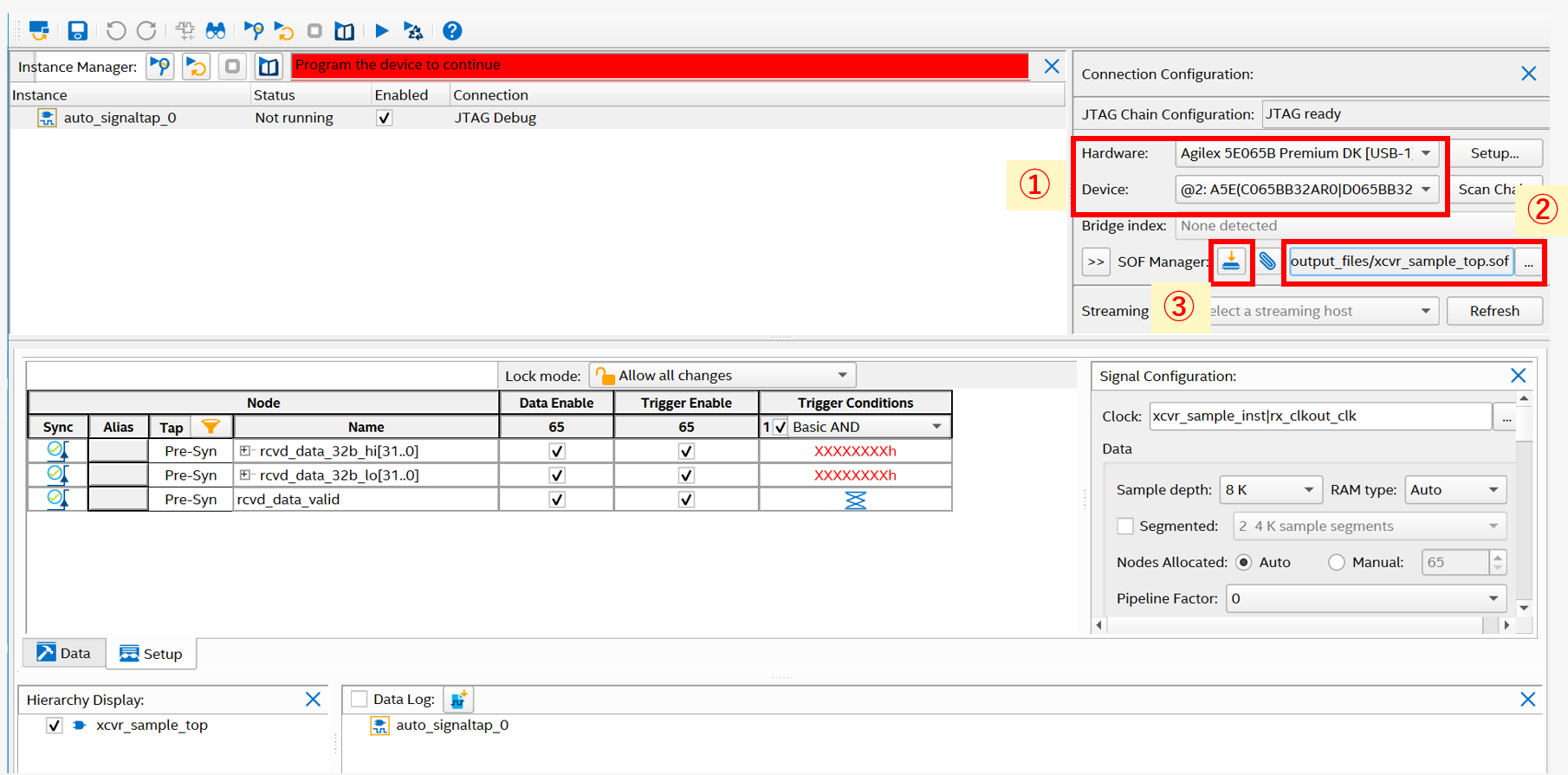Click the binoculars find icon
The width and height of the screenshot is (1568, 775).
pos(216,31)
